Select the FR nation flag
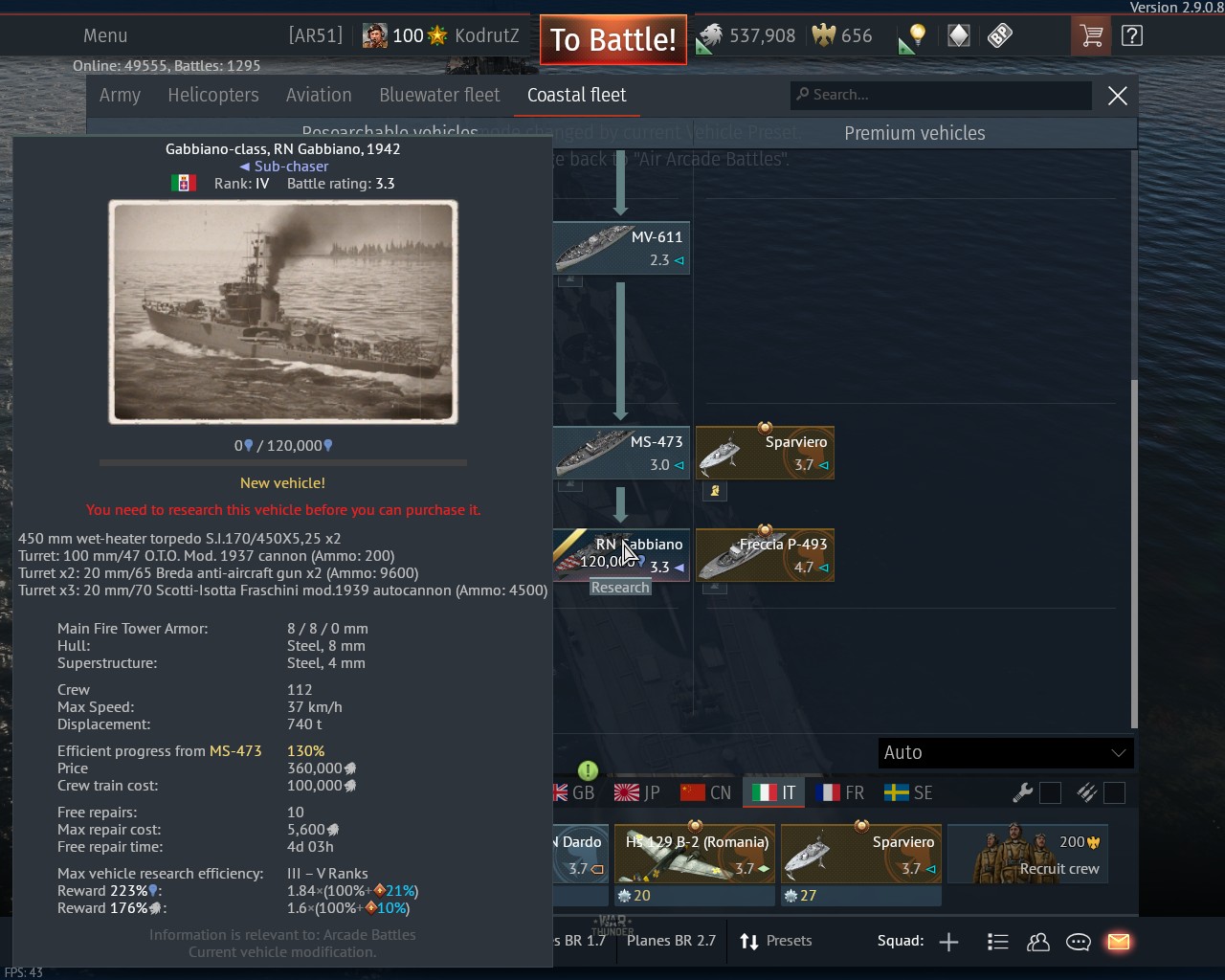1225x980 pixels. [x=840, y=793]
